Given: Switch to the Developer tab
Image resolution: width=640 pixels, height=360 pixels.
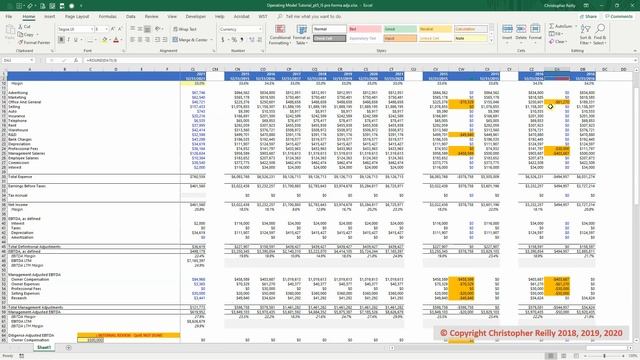Looking at the screenshot, I should pyautogui.click(x=196, y=16).
